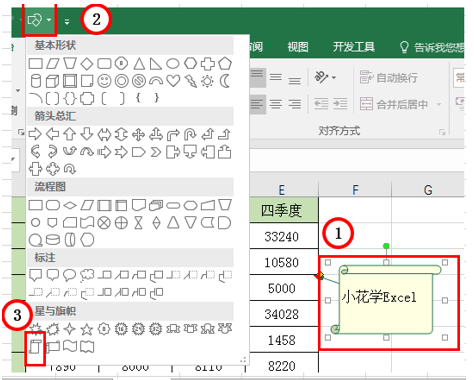Select the sun shape
Image resolution: width=474 pixels, height=380 pixels.
pyautogui.click(x=207, y=81)
